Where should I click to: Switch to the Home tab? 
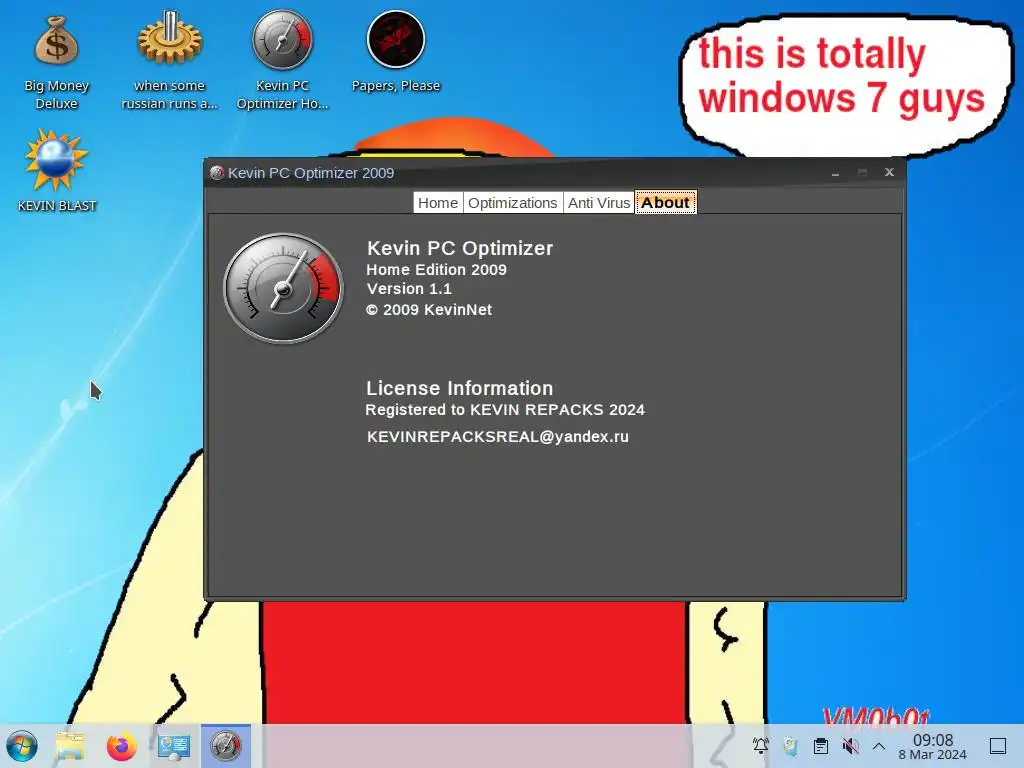438,202
